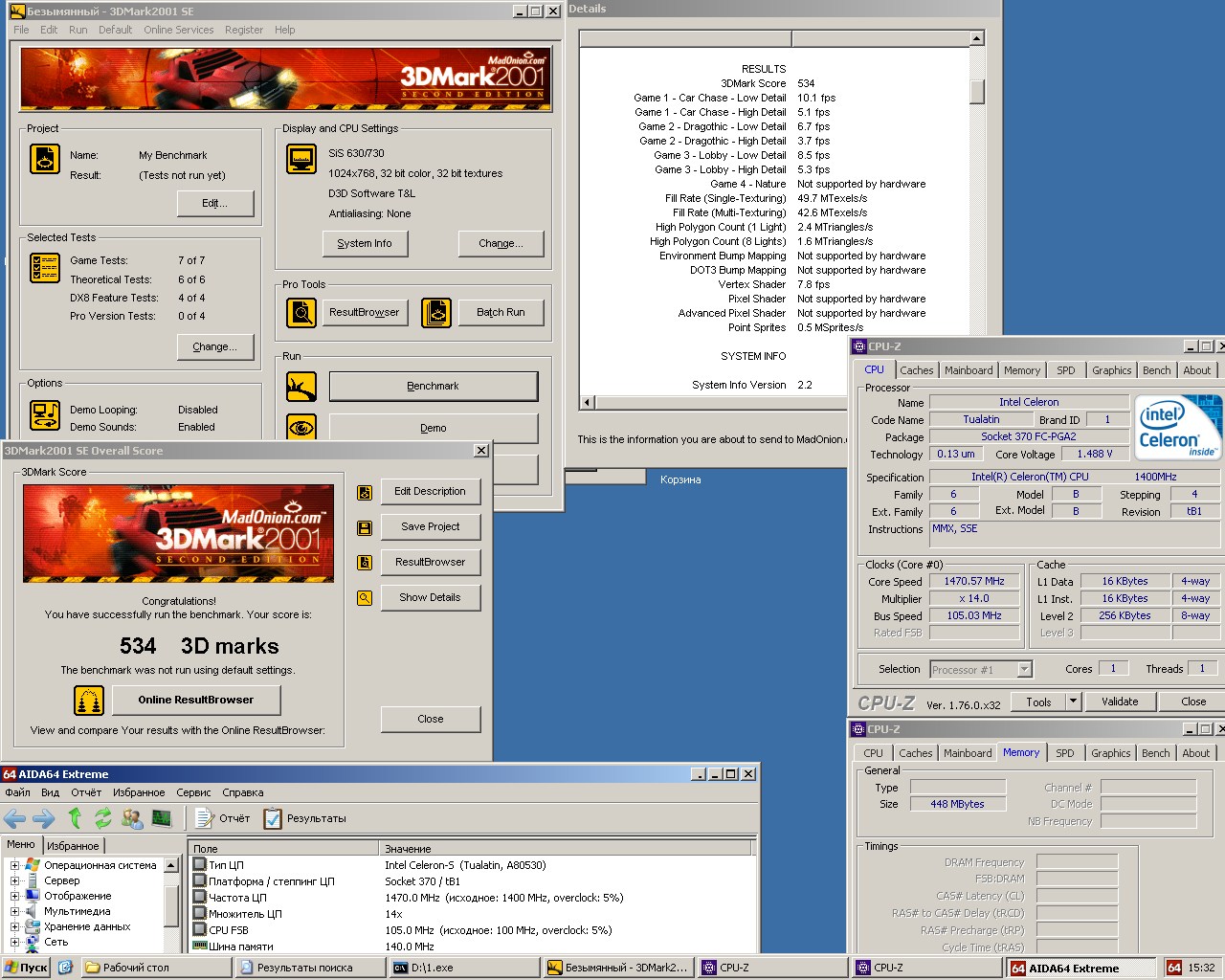Open the File menu in 3DMark2001
The image size is (1225, 980).
click(x=21, y=30)
